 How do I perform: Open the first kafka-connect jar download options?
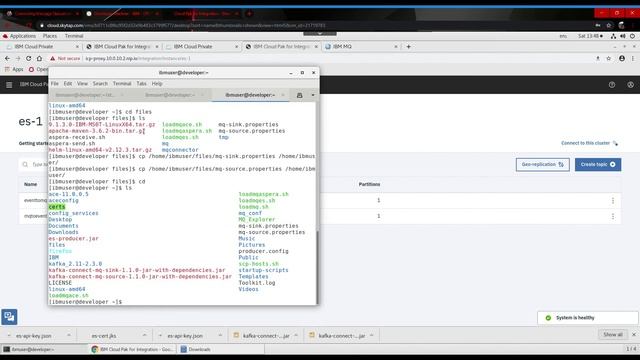pos(296,336)
